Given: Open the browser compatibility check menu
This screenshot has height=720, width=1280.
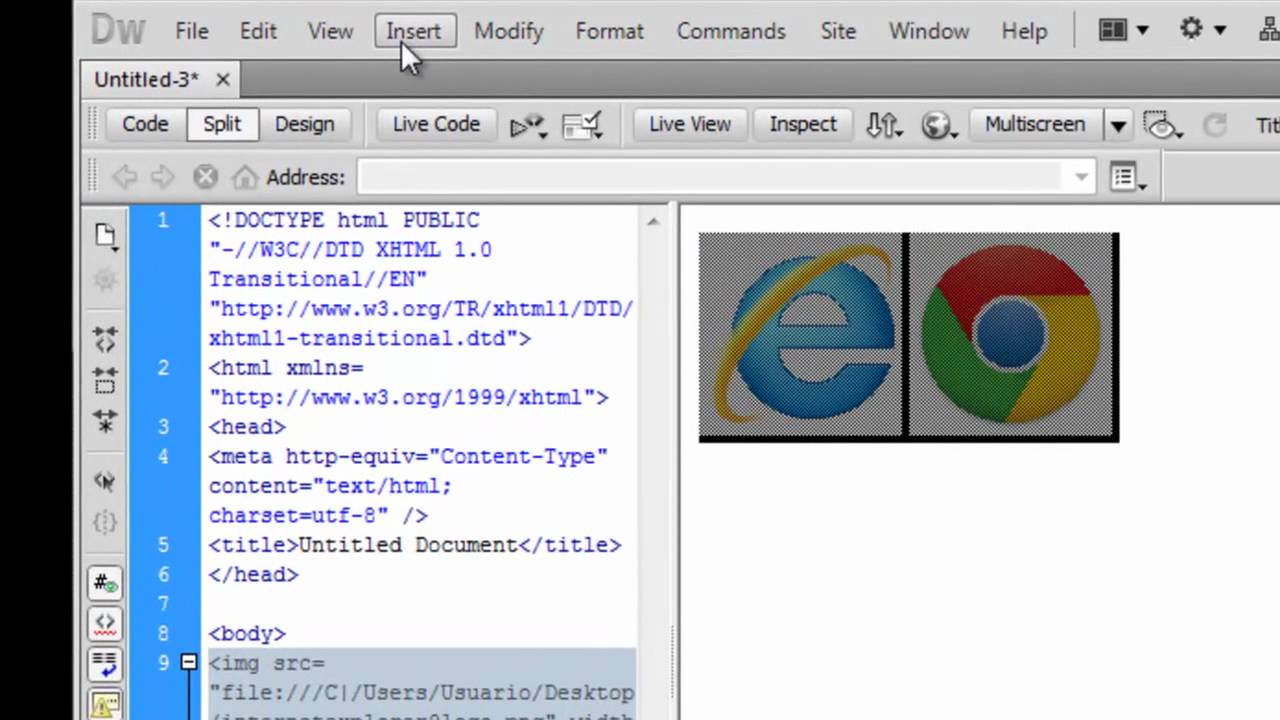Looking at the screenshot, I should 528,125.
